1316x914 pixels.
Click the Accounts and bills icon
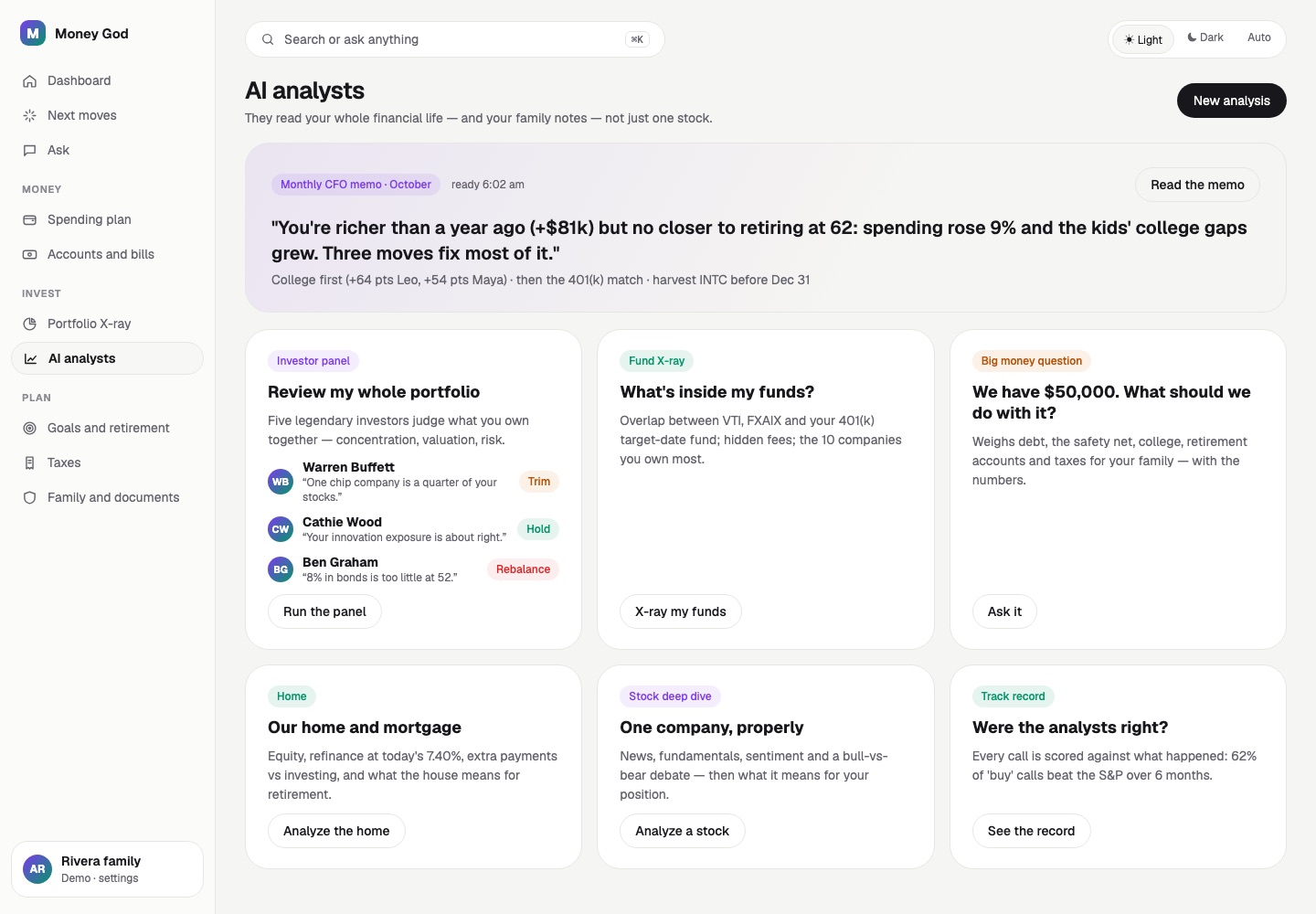[x=29, y=255]
